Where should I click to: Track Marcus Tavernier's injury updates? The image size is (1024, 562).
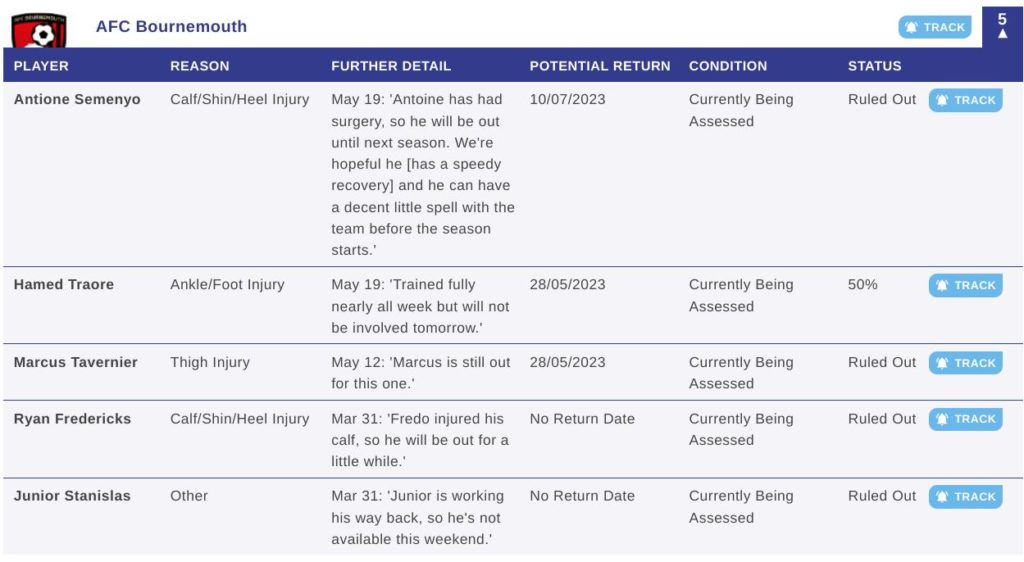pos(965,363)
